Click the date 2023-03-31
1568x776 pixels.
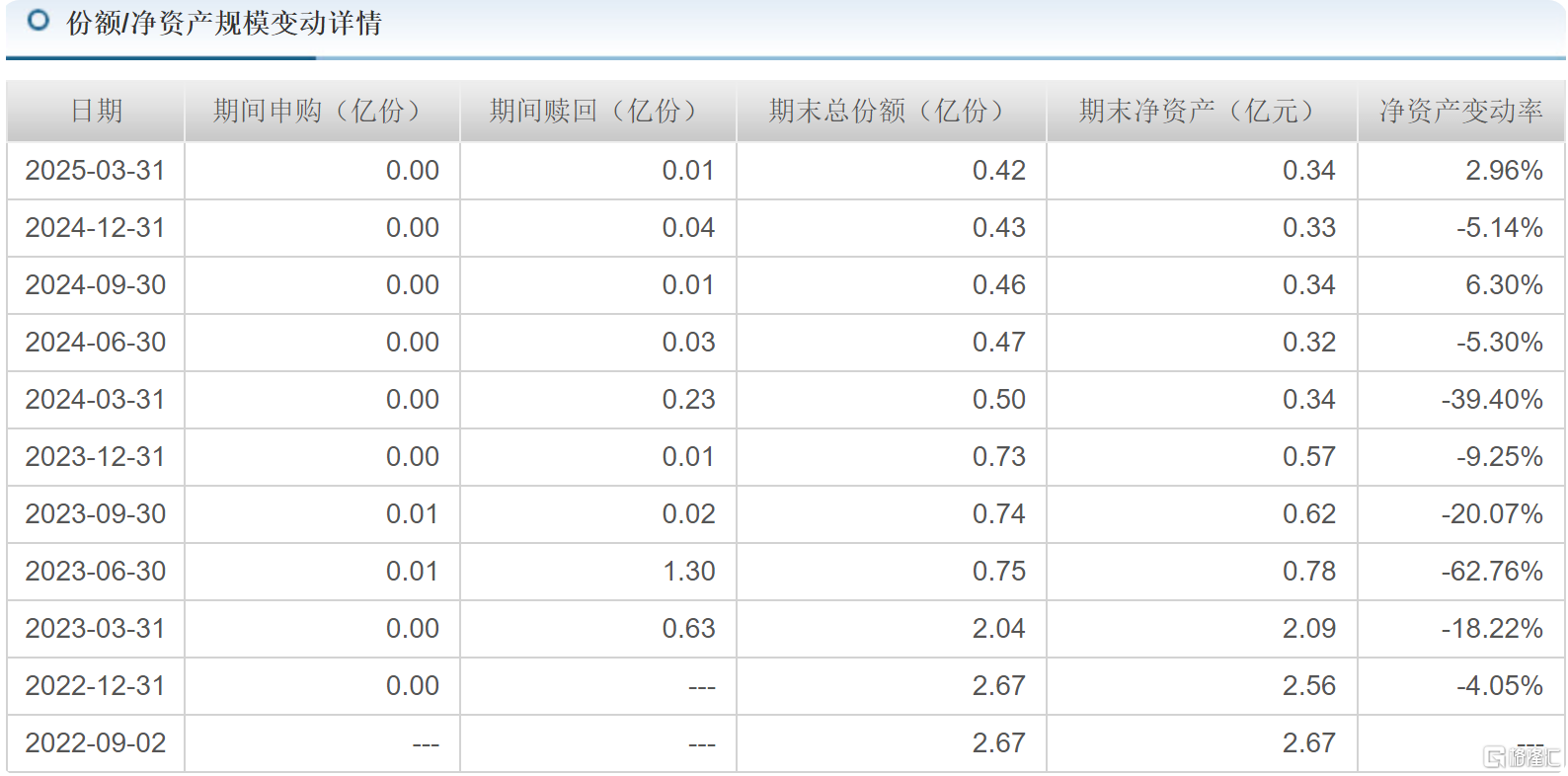(x=96, y=629)
